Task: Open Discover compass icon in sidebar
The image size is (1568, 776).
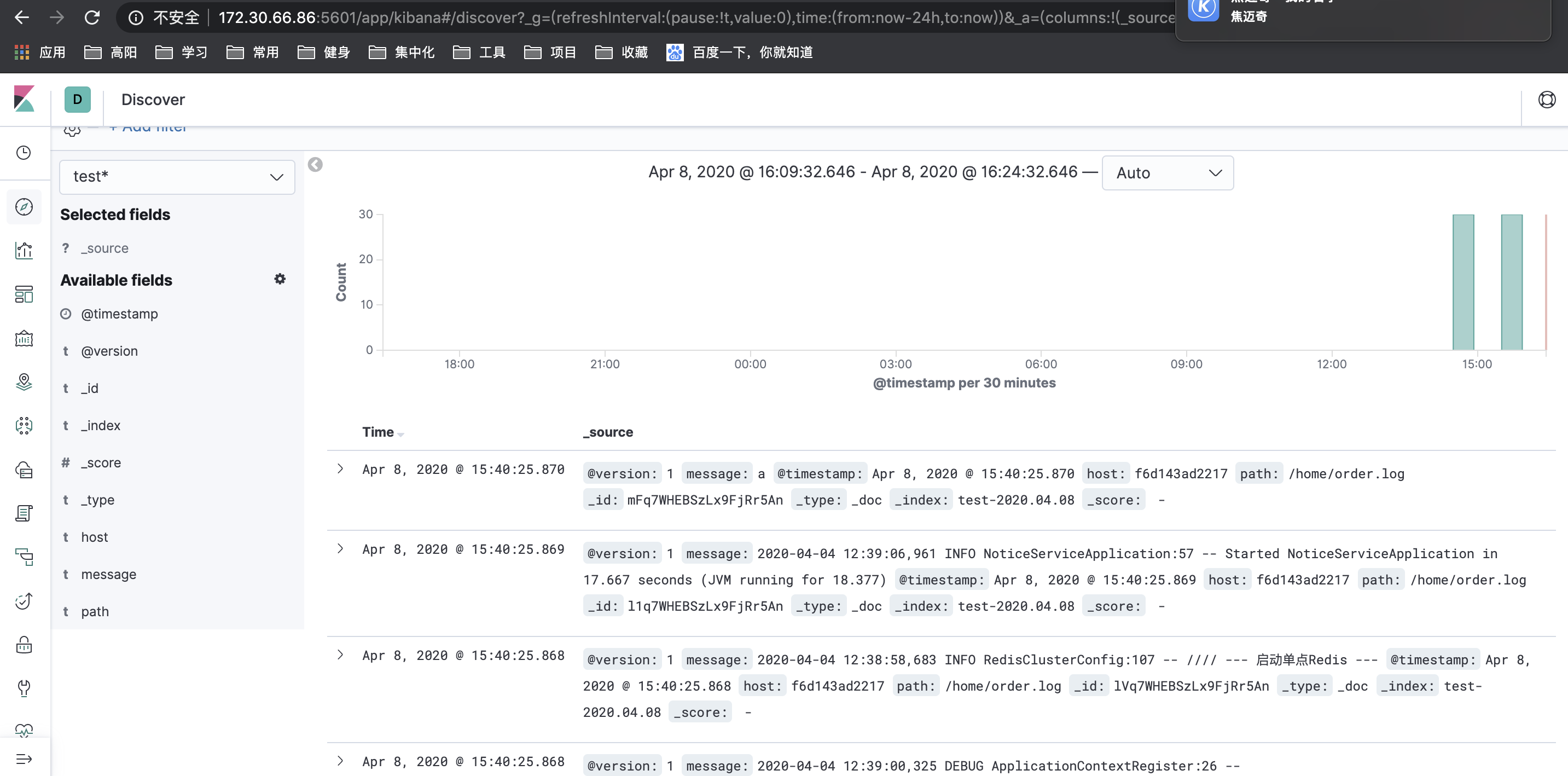Action: [24, 207]
